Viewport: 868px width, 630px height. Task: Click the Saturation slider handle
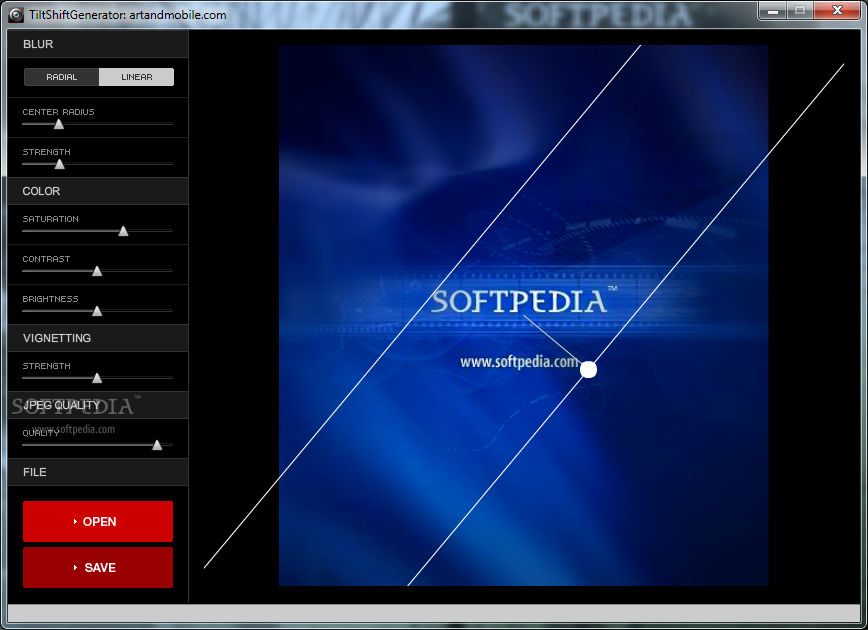point(123,231)
